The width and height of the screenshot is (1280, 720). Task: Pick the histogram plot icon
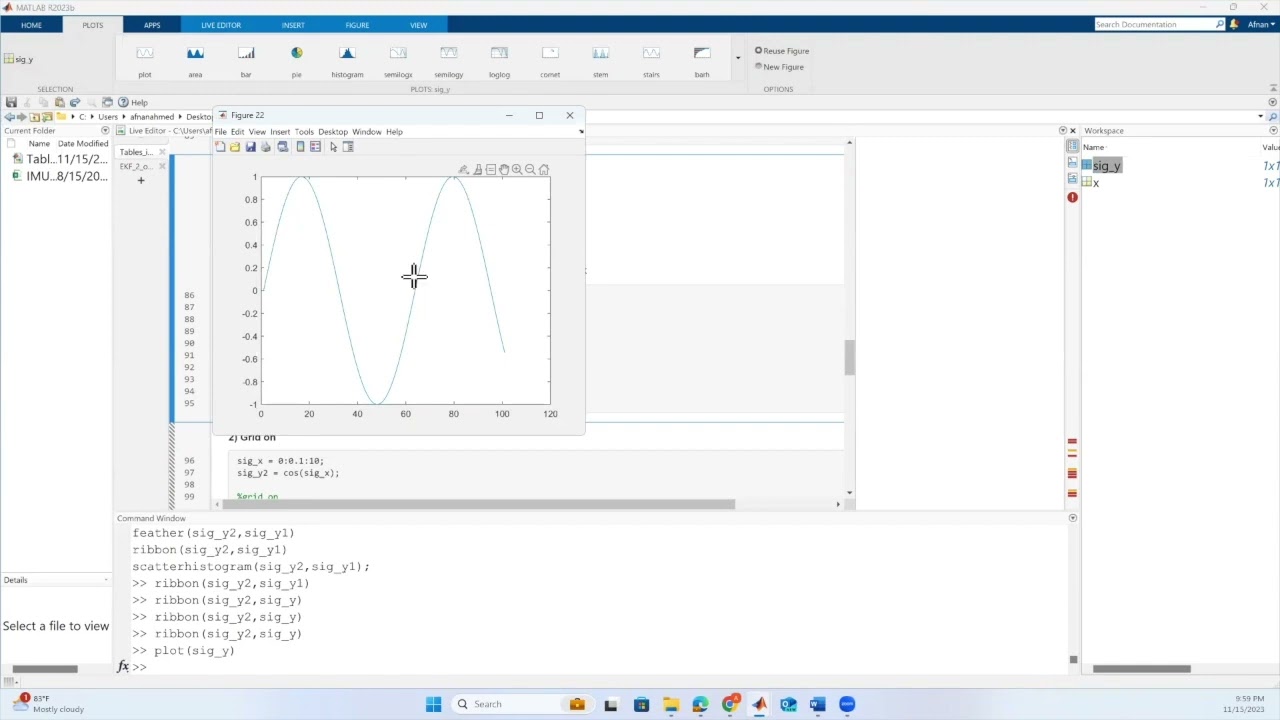coord(347,53)
